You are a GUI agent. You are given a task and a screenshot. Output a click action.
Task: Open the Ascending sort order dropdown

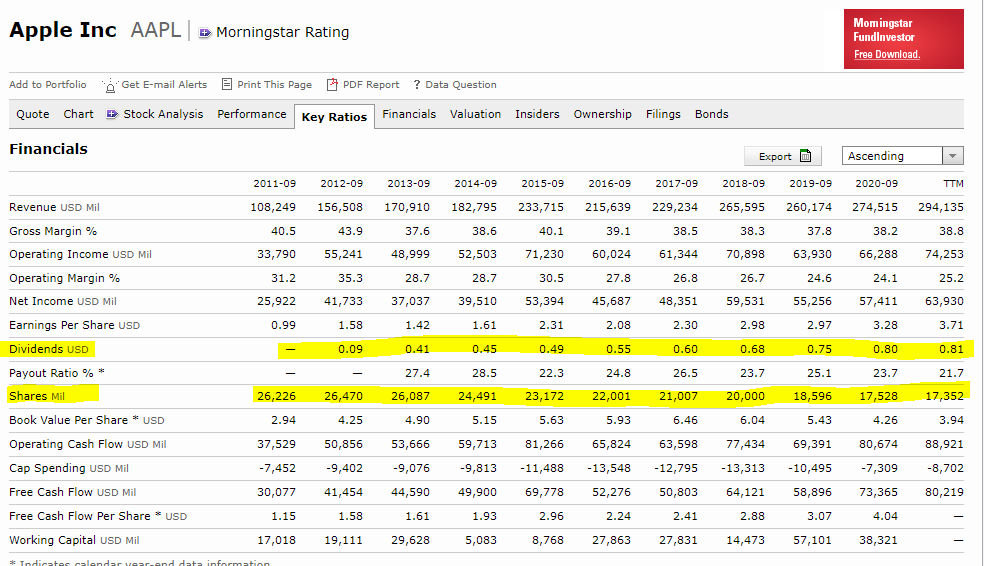[x=902, y=156]
